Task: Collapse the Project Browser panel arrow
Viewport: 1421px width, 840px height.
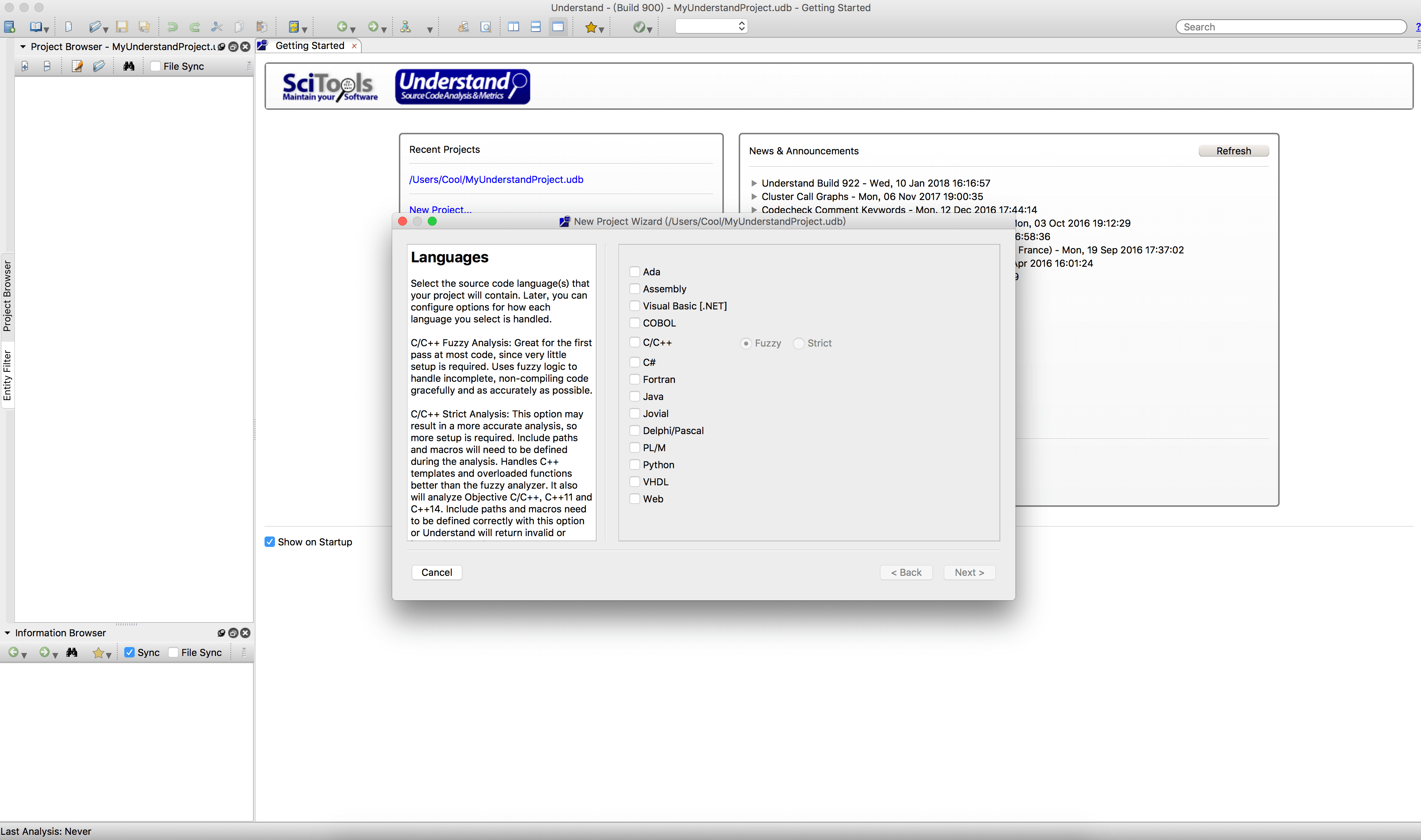Action: 23,46
